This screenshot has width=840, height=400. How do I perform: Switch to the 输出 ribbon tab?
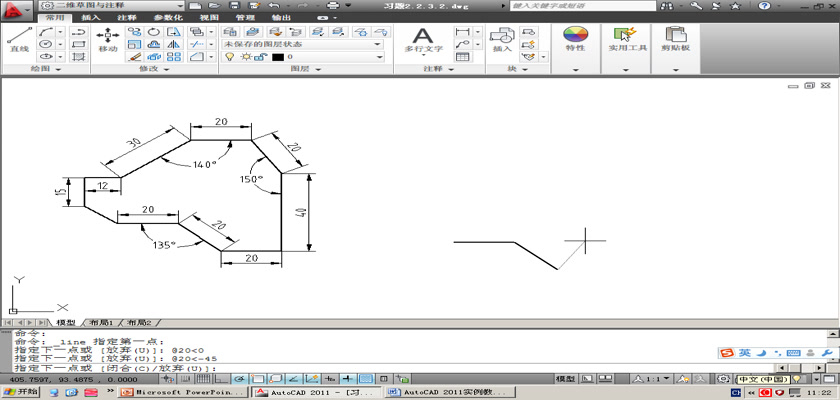(x=281, y=18)
